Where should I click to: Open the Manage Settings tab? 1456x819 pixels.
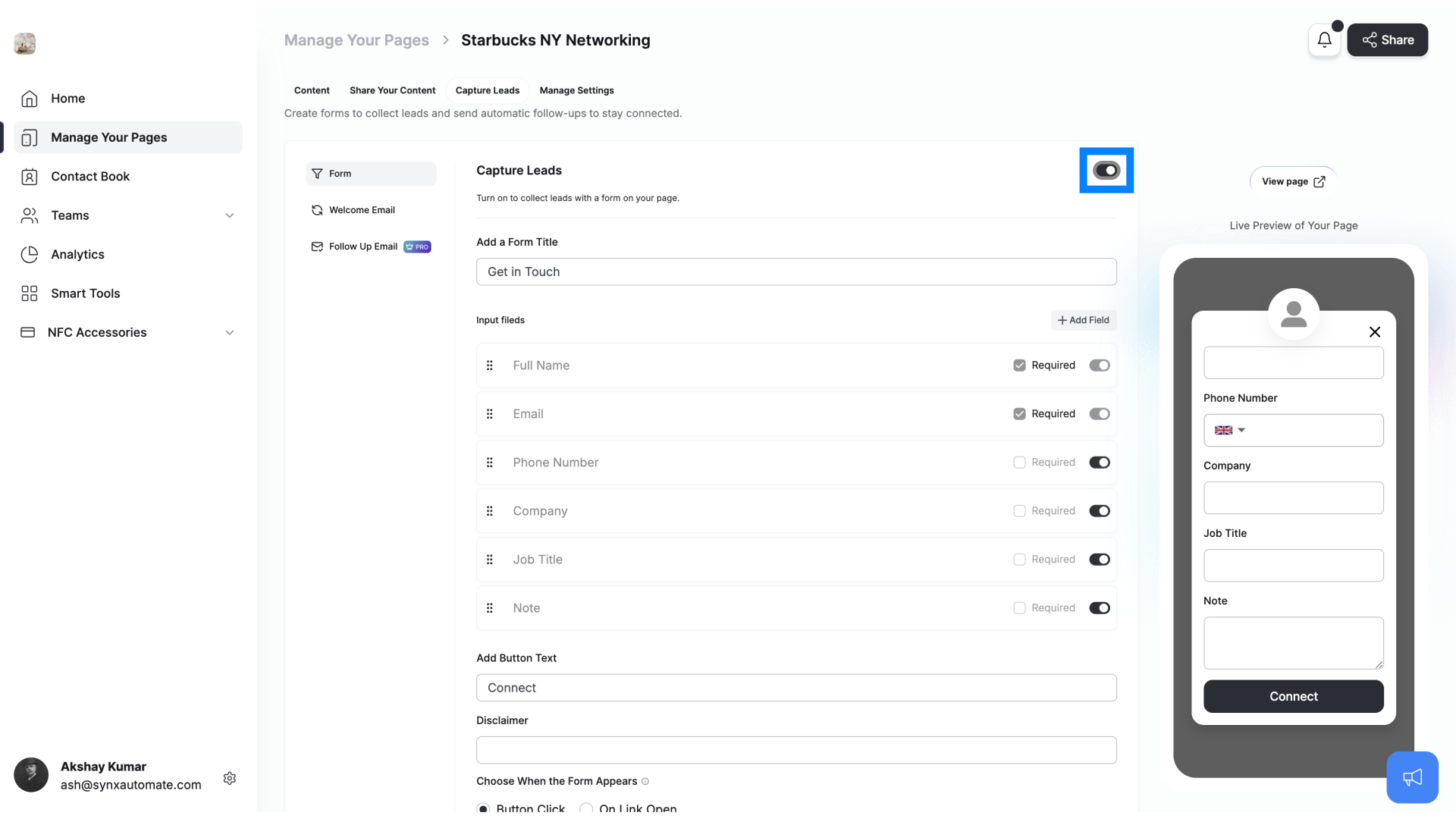click(576, 90)
